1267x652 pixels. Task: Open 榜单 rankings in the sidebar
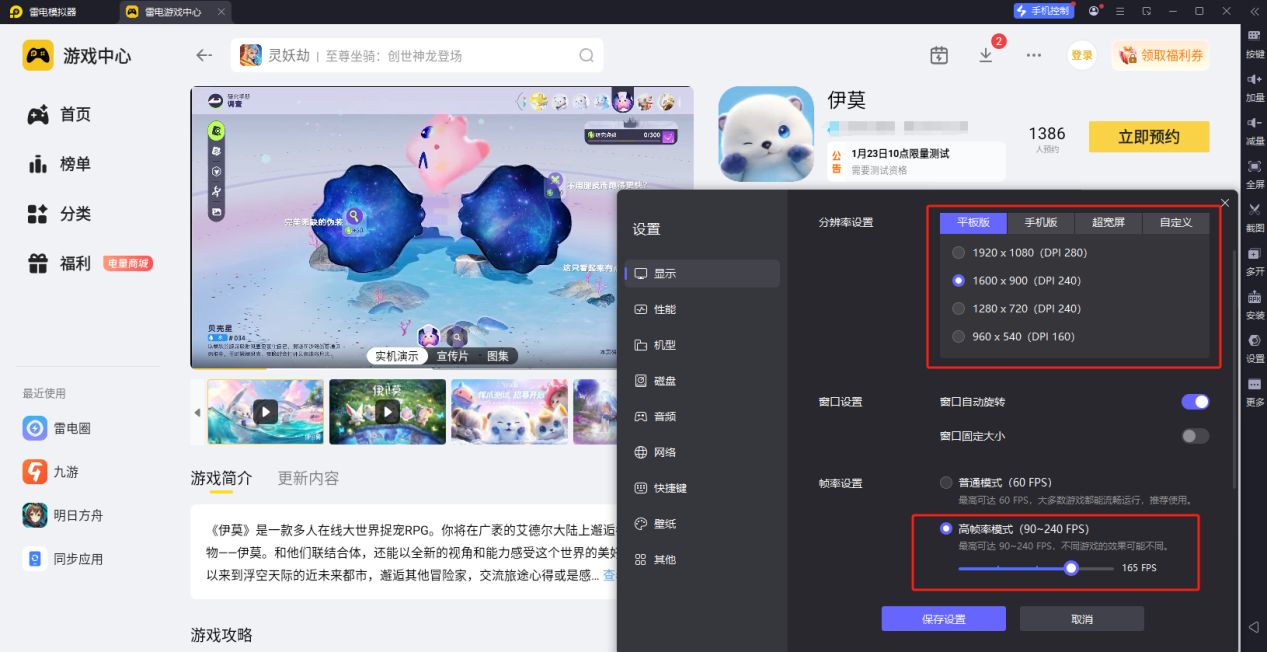click(60, 164)
